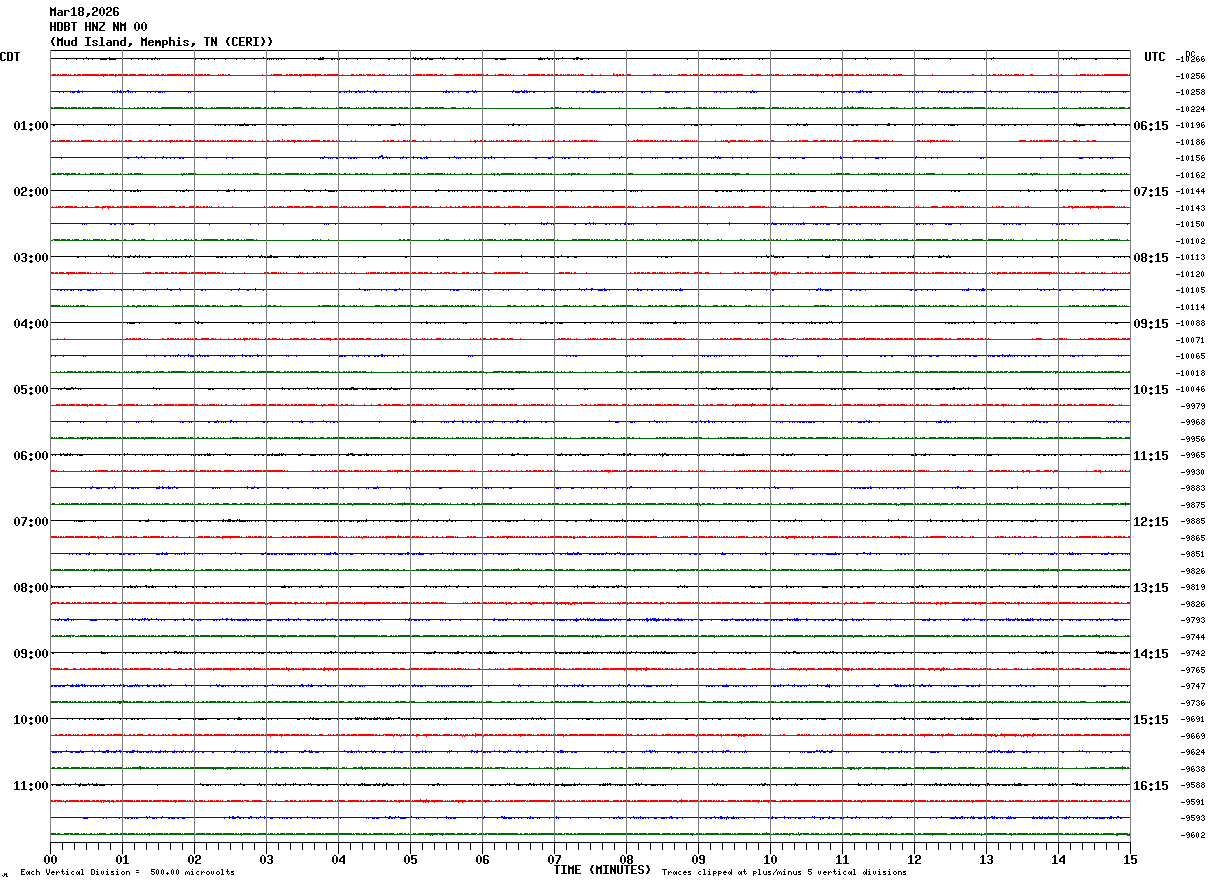
Task: Select the Mud Island, Memphis station title
Action: (x=161, y=42)
